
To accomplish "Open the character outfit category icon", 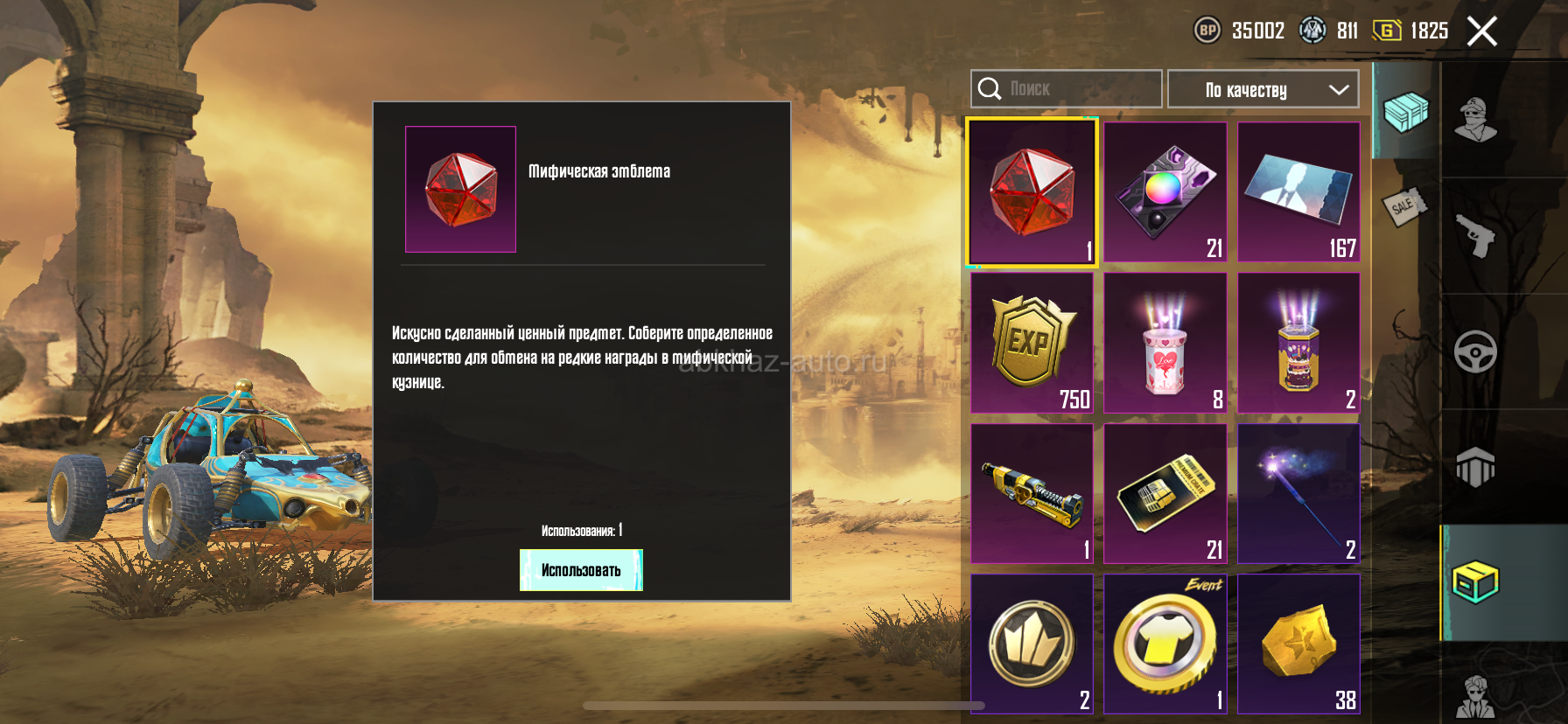I will click(1475, 120).
